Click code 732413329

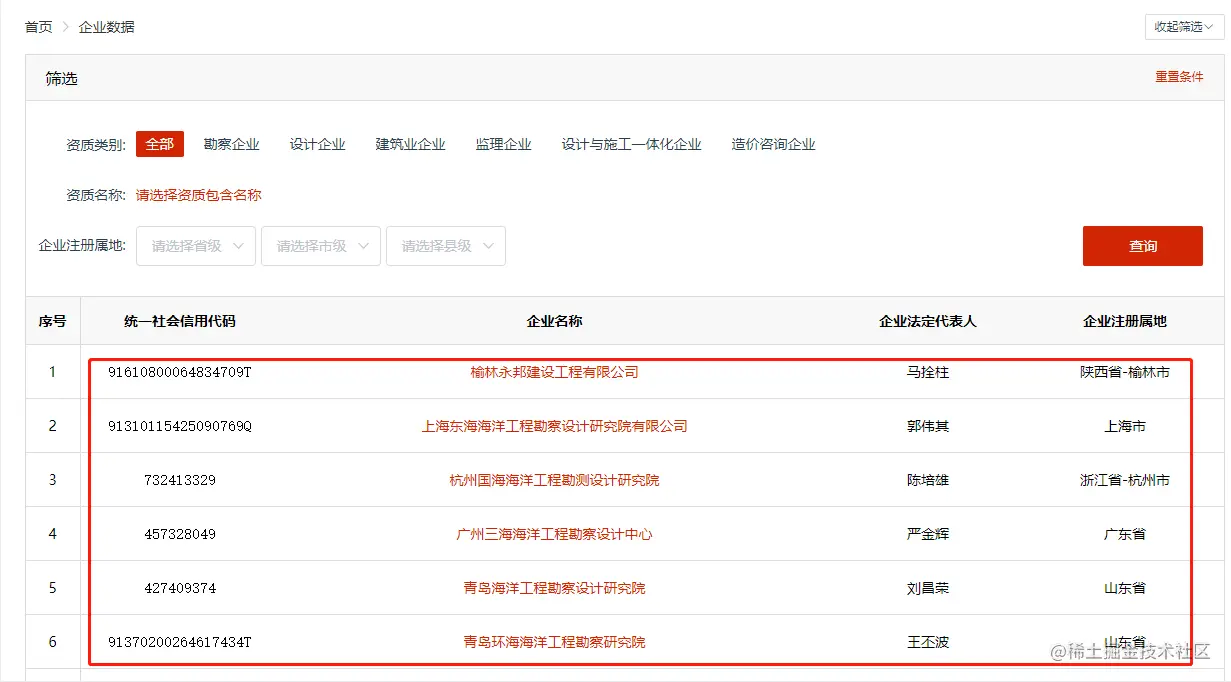pyautogui.click(x=180, y=480)
